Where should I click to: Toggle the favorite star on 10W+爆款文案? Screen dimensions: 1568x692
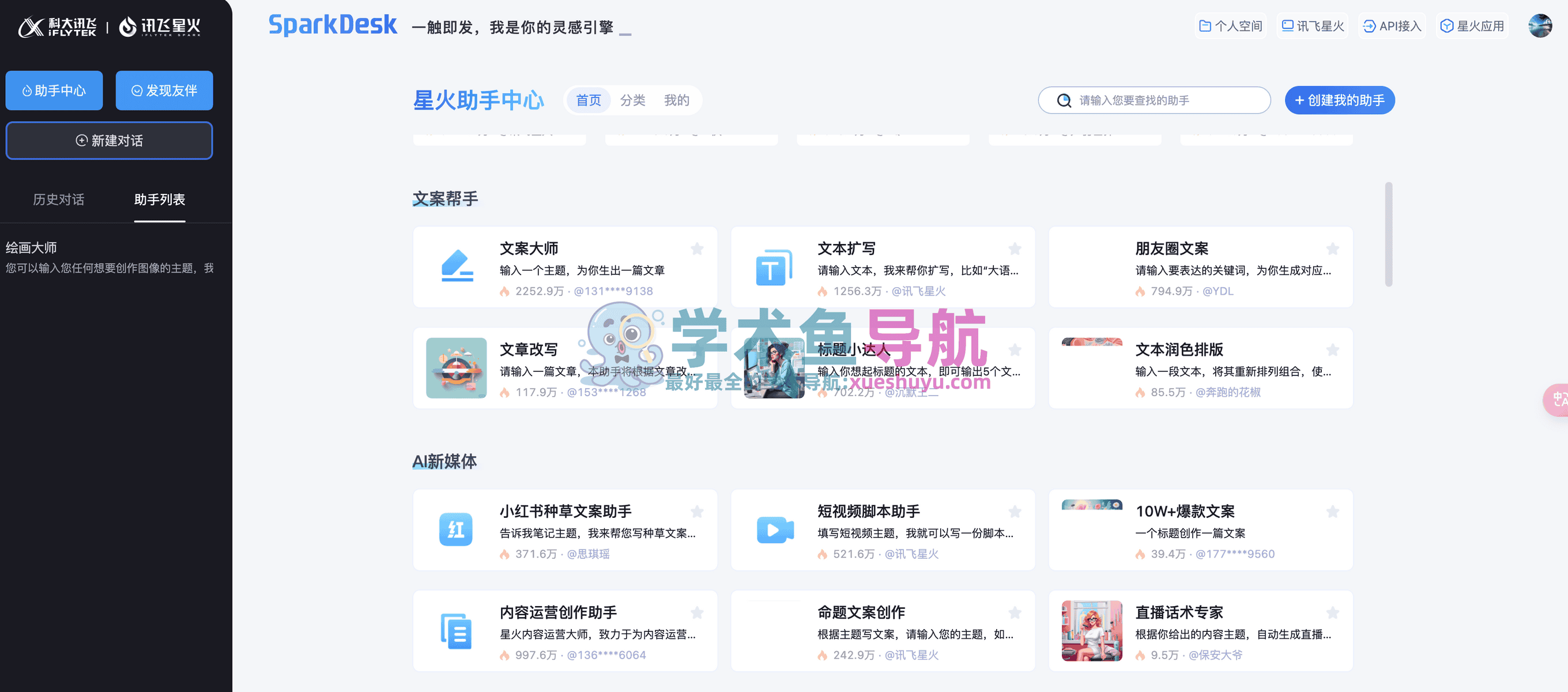tap(1332, 512)
